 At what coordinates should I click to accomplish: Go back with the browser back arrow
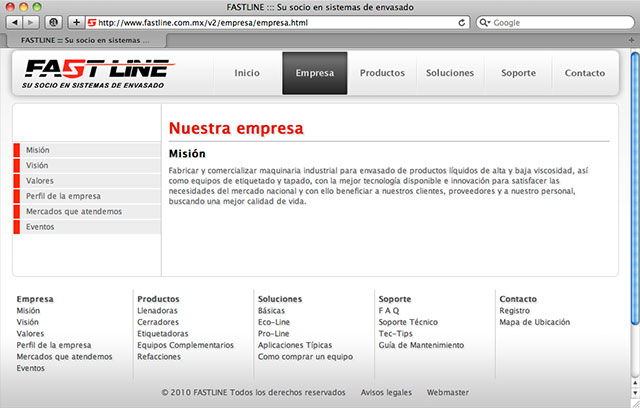point(15,22)
